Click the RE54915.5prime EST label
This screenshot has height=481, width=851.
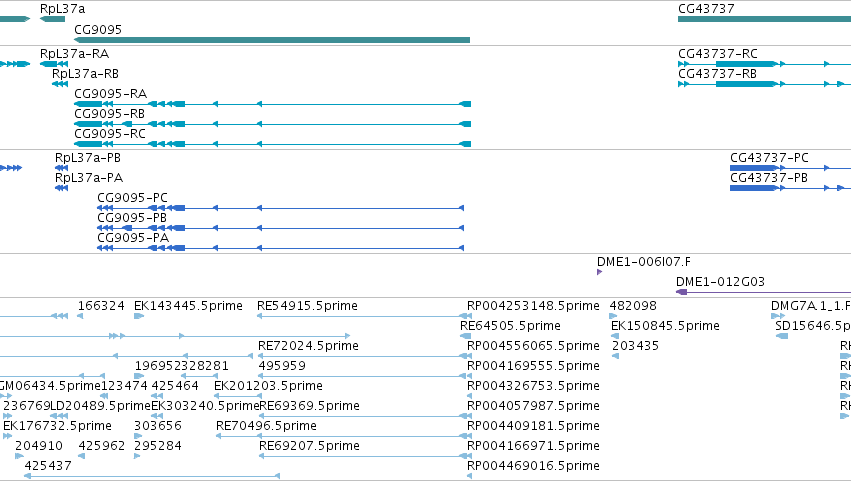click(x=307, y=306)
